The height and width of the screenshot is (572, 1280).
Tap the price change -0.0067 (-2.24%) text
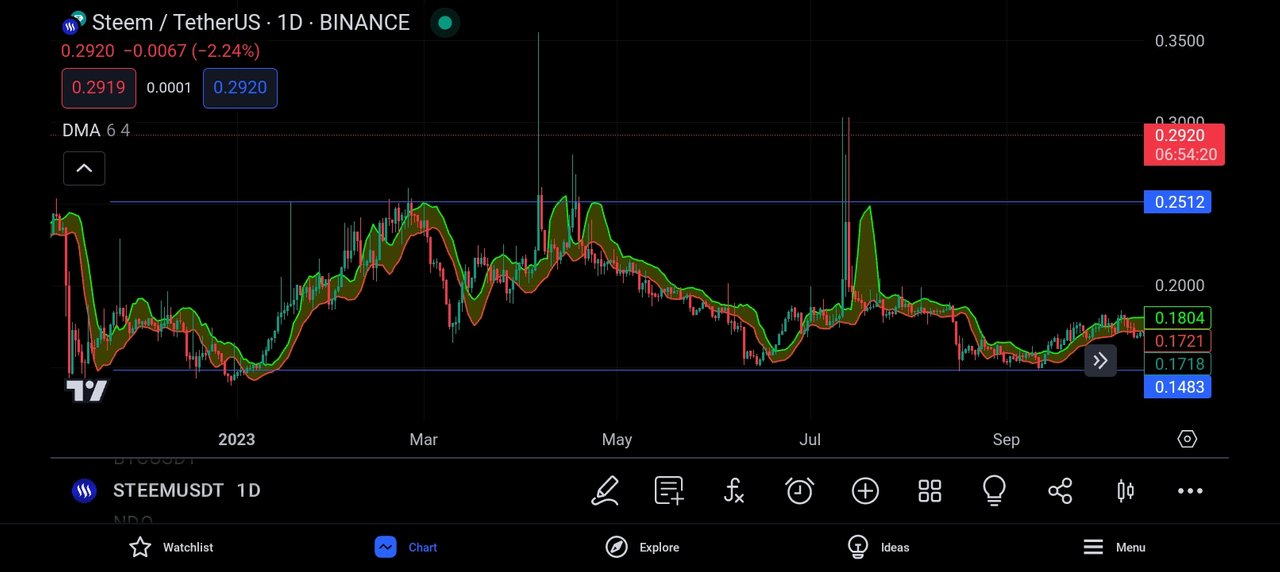(191, 51)
